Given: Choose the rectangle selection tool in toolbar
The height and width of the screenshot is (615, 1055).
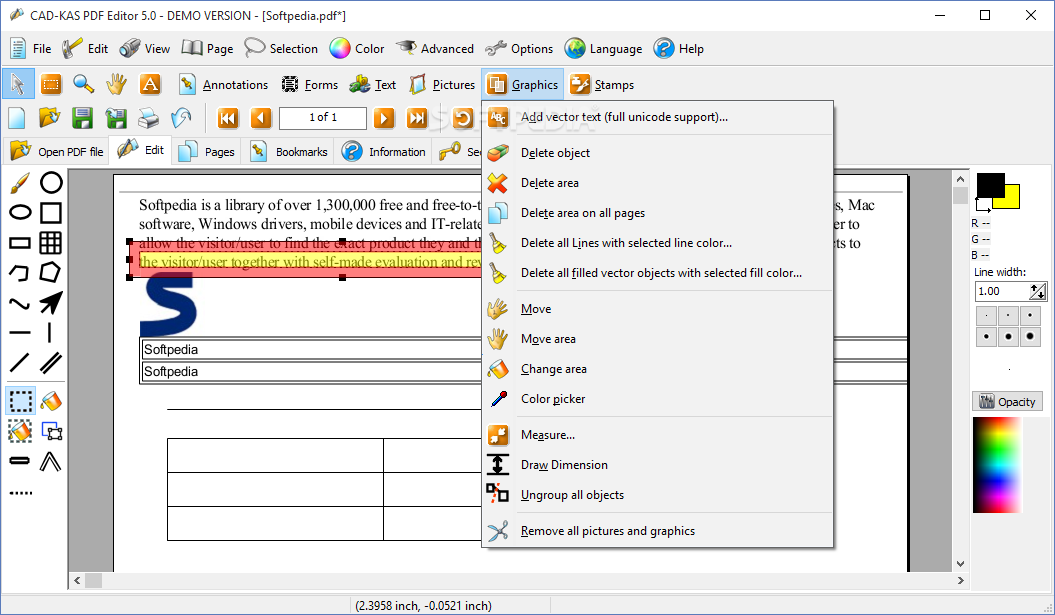Looking at the screenshot, I should [x=50, y=84].
